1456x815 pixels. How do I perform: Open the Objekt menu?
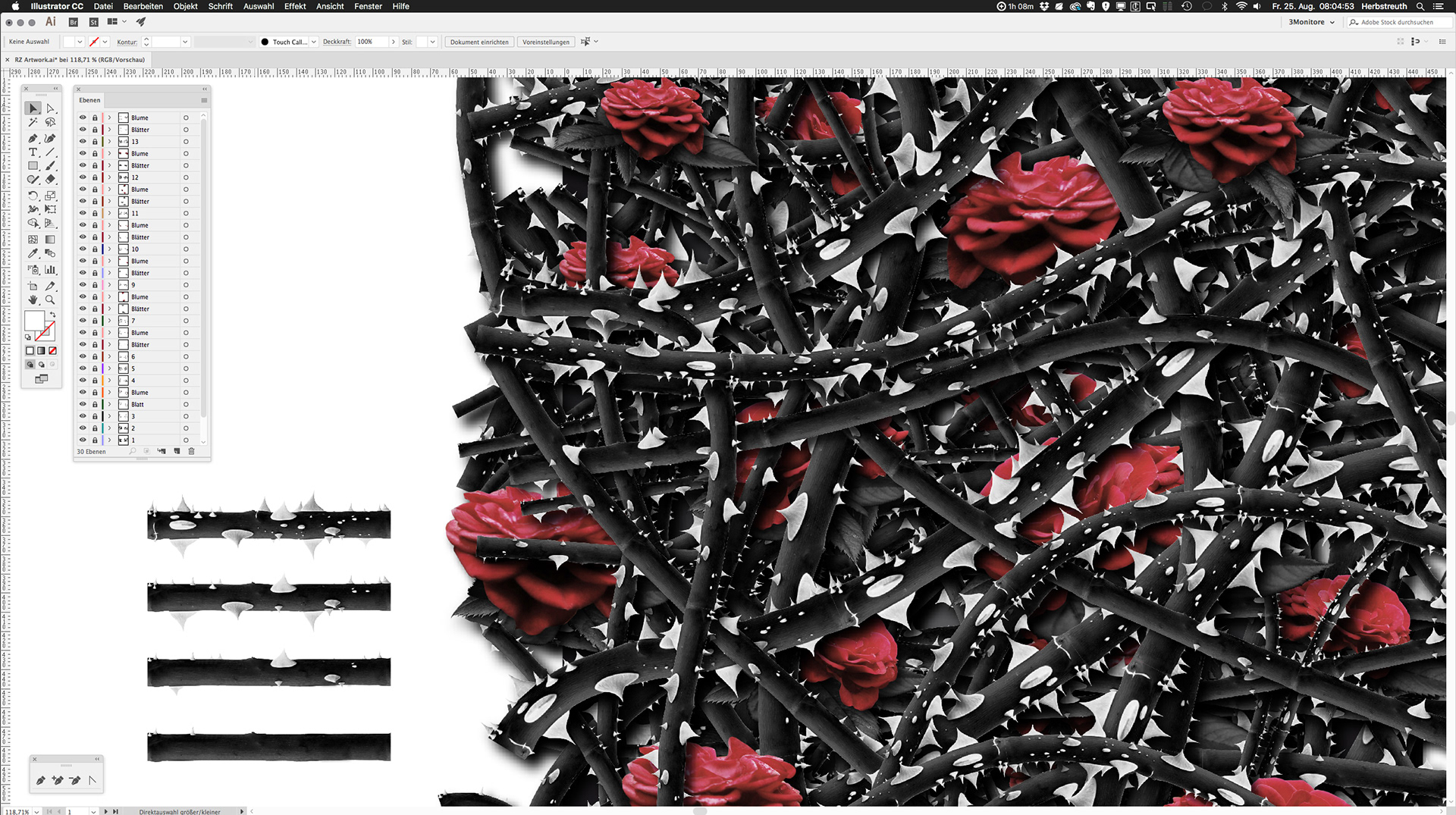[x=186, y=6]
